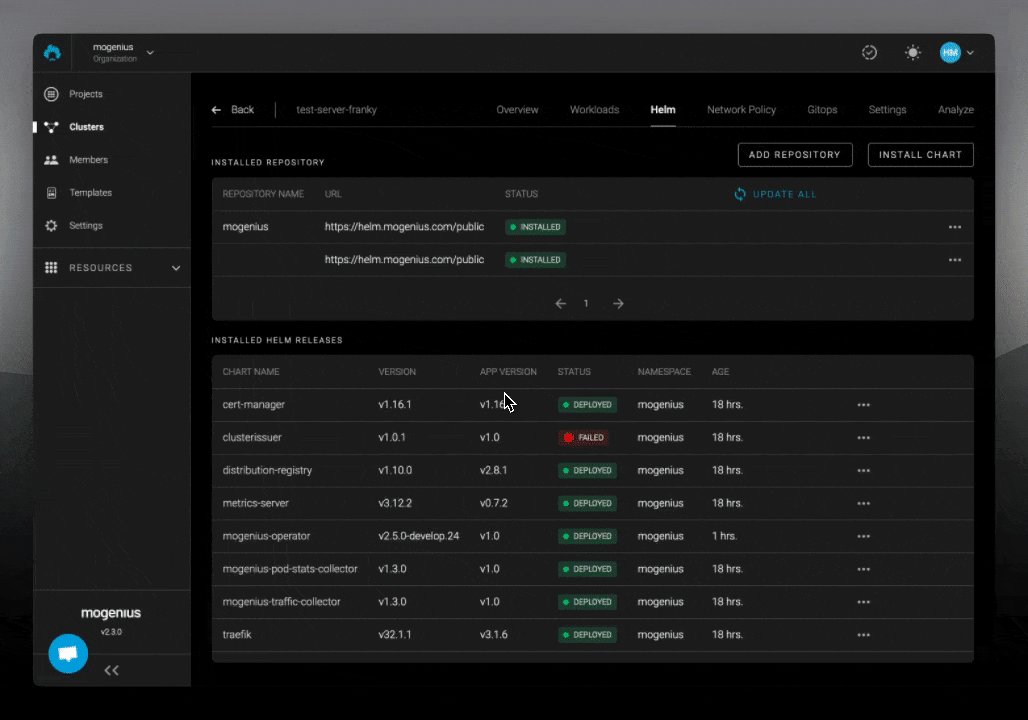Click FAILED status badge of clusterissuer
Image resolution: width=1028 pixels, height=720 pixels.
coord(583,437)
